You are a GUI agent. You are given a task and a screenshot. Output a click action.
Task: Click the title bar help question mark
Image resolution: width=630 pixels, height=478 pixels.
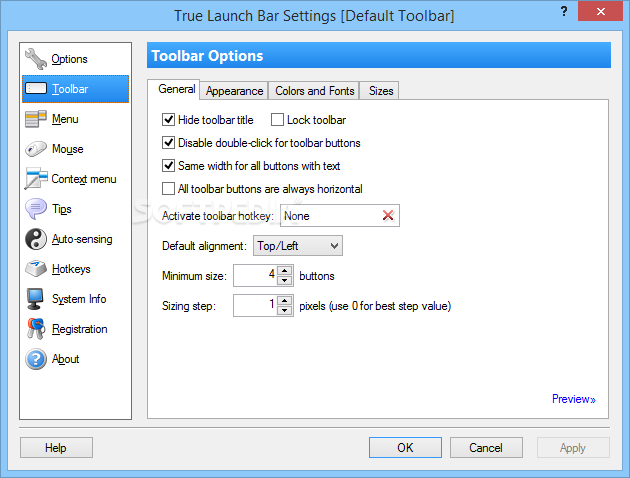tap(564, 11)
